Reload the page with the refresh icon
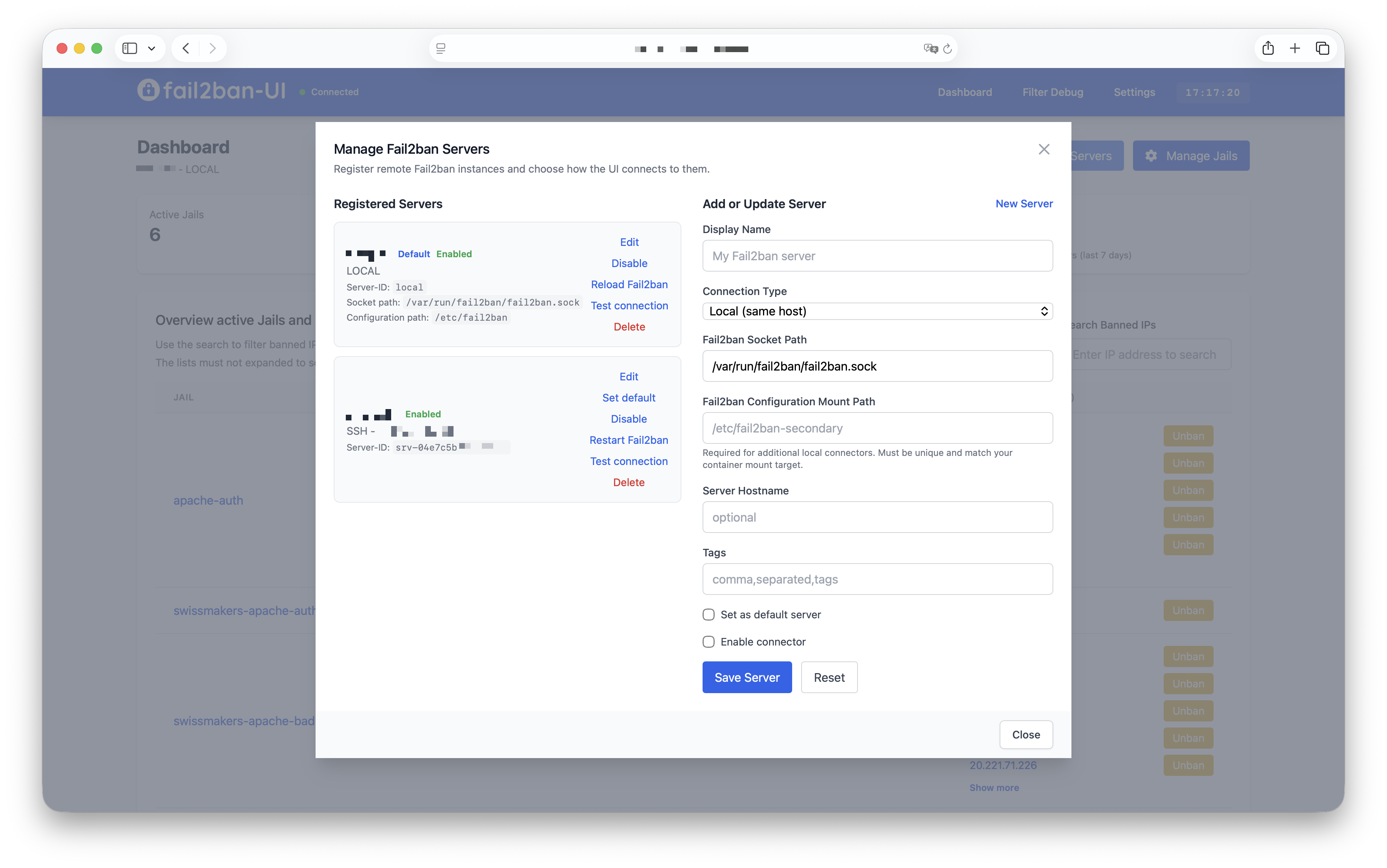This screenshot has height=868, width=1387. coord(947,49)
